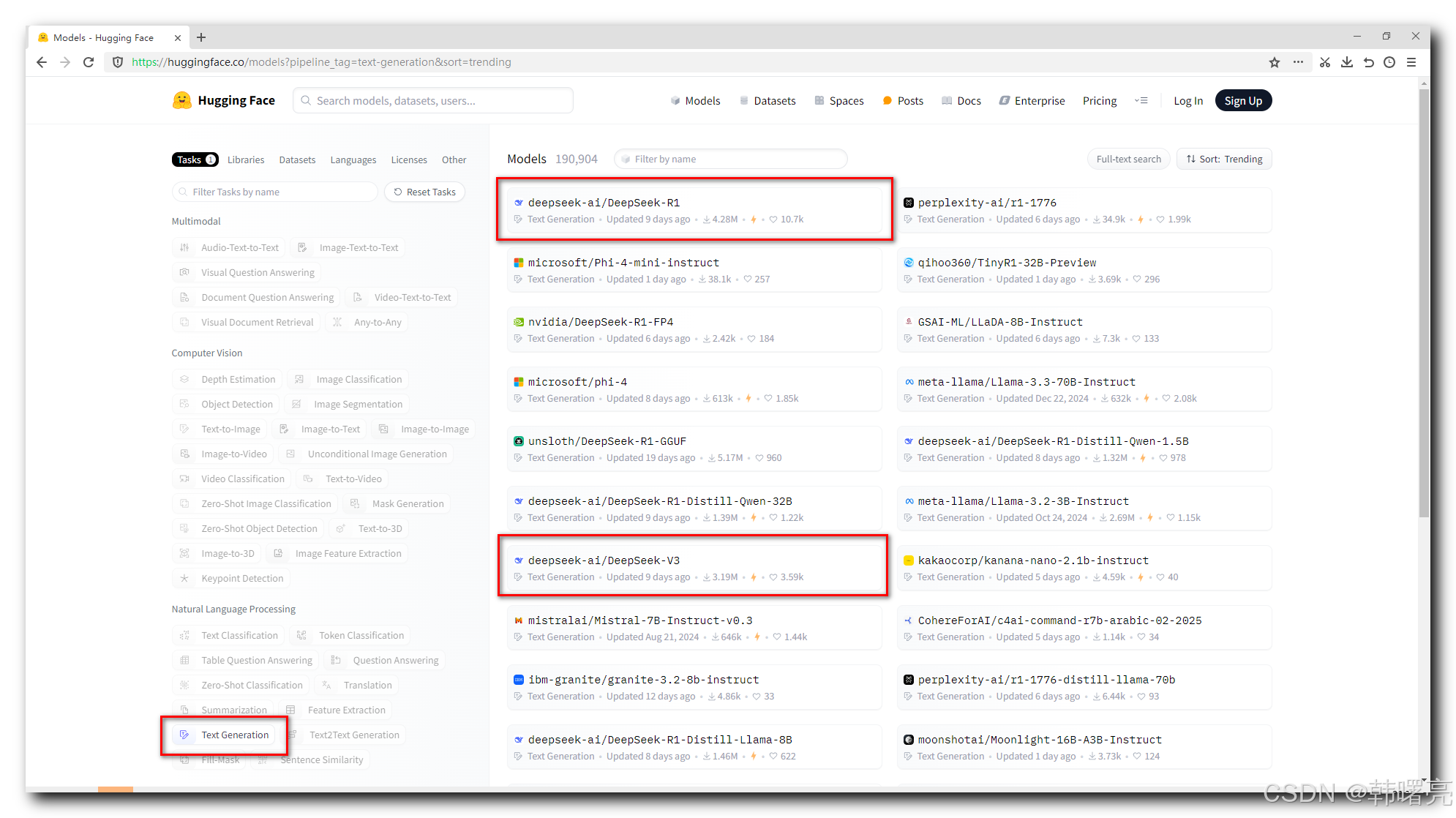The width and height of the screenshot is (1456, 818).
Task: Bookmark page with the star icon
Action: pyautogui.click(x=1275, y=62)
